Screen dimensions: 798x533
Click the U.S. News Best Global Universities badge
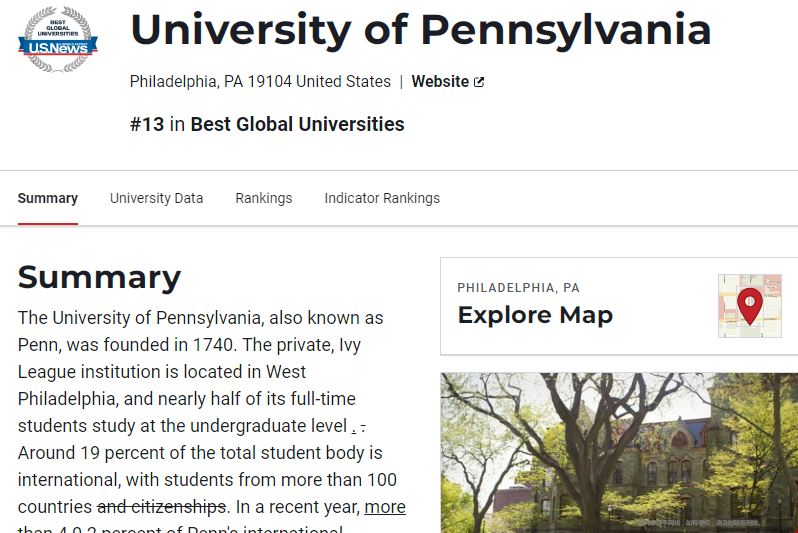pyautogui.click(x=58, y=39)
